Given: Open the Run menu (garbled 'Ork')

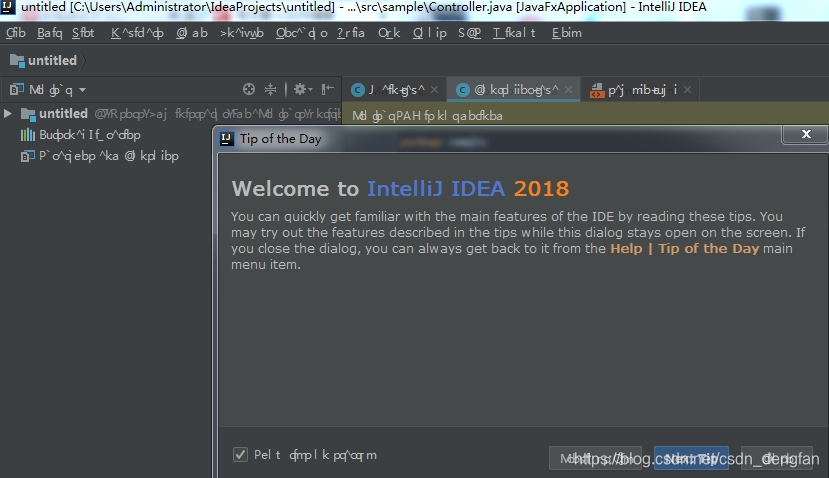Looking at the screenshot, I should click(x=389, y=33).
